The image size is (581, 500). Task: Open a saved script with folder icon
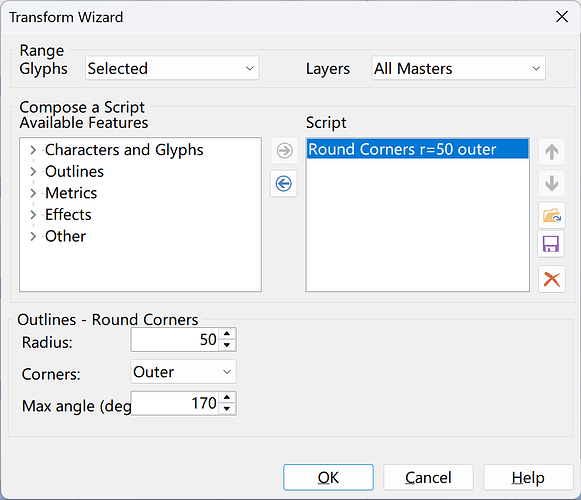click(552, 215)
